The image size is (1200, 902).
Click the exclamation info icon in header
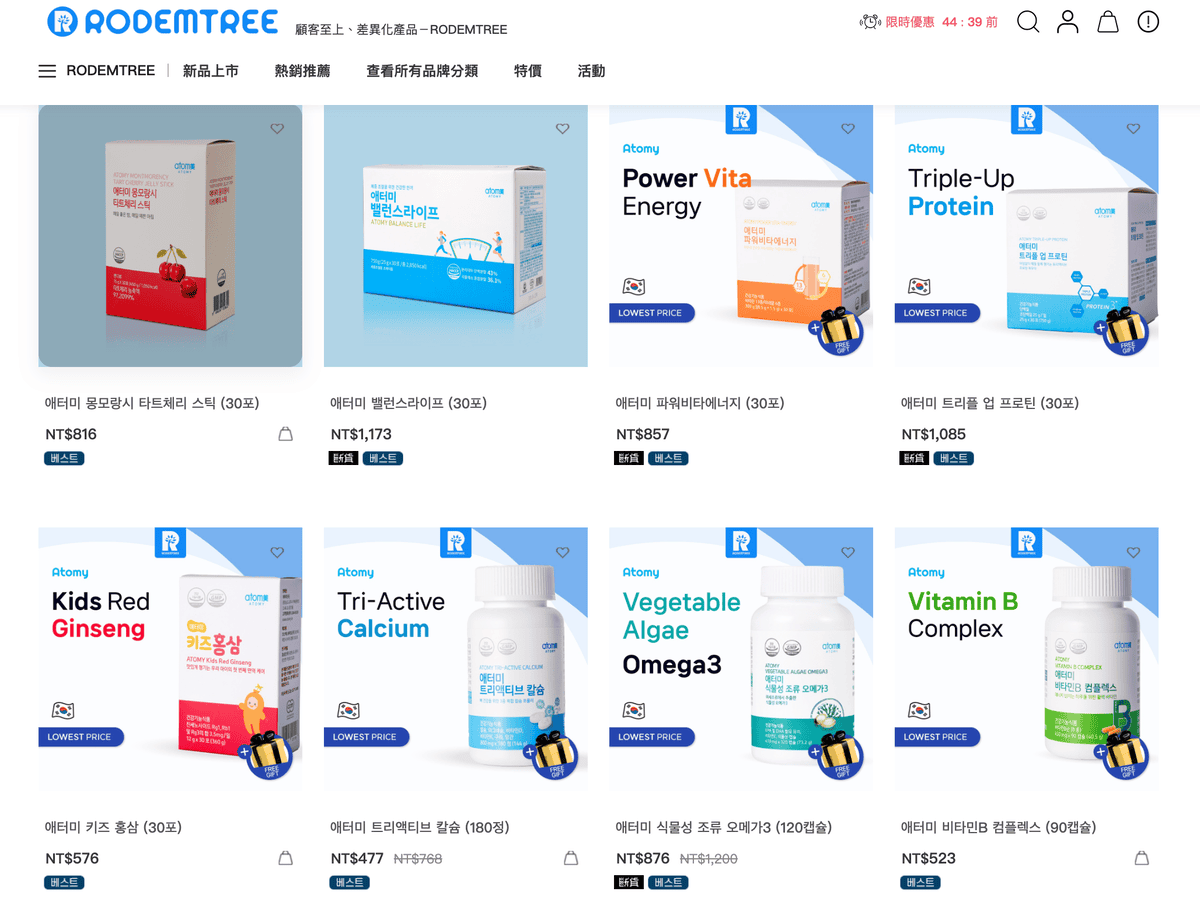(1148, 21)
